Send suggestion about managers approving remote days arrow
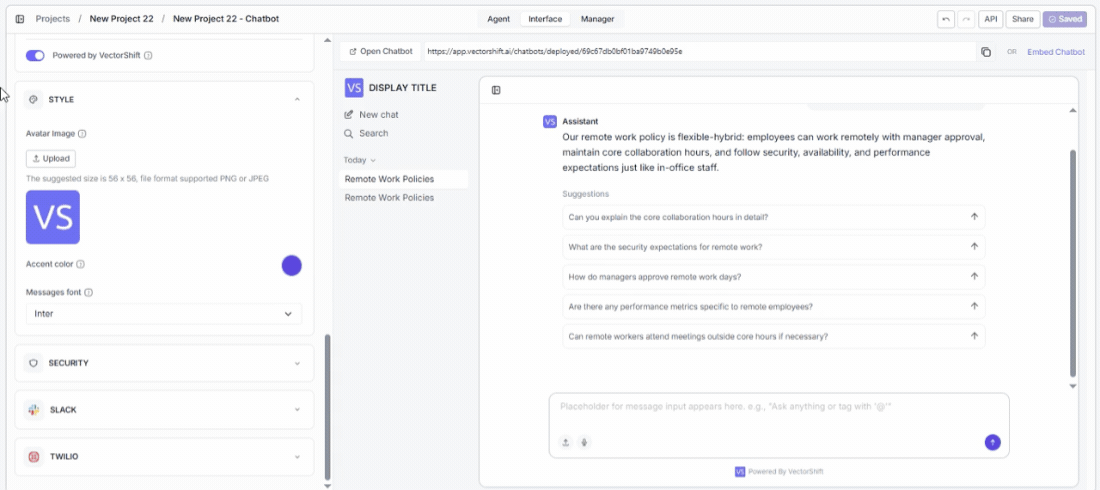Image resolution: width=1100 pixels, height=490 pixels. click(x=974, y=277)
